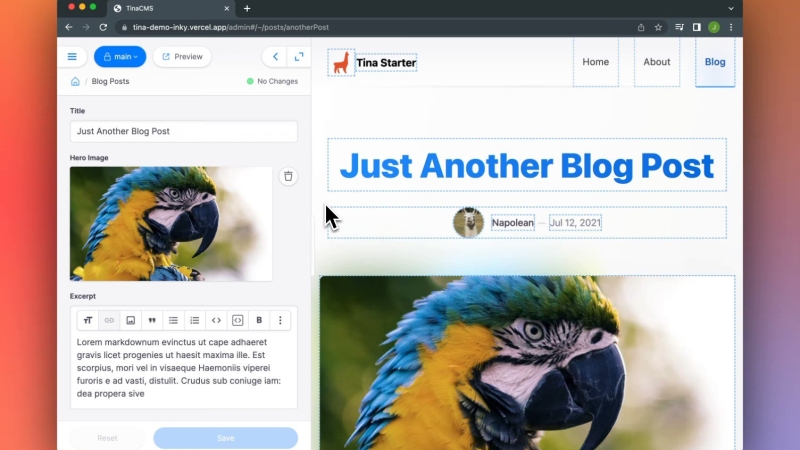This screenshot has width=800, height=450.
Task: Toggle bold formatting in excerpt editor
Action: point(259,320)
